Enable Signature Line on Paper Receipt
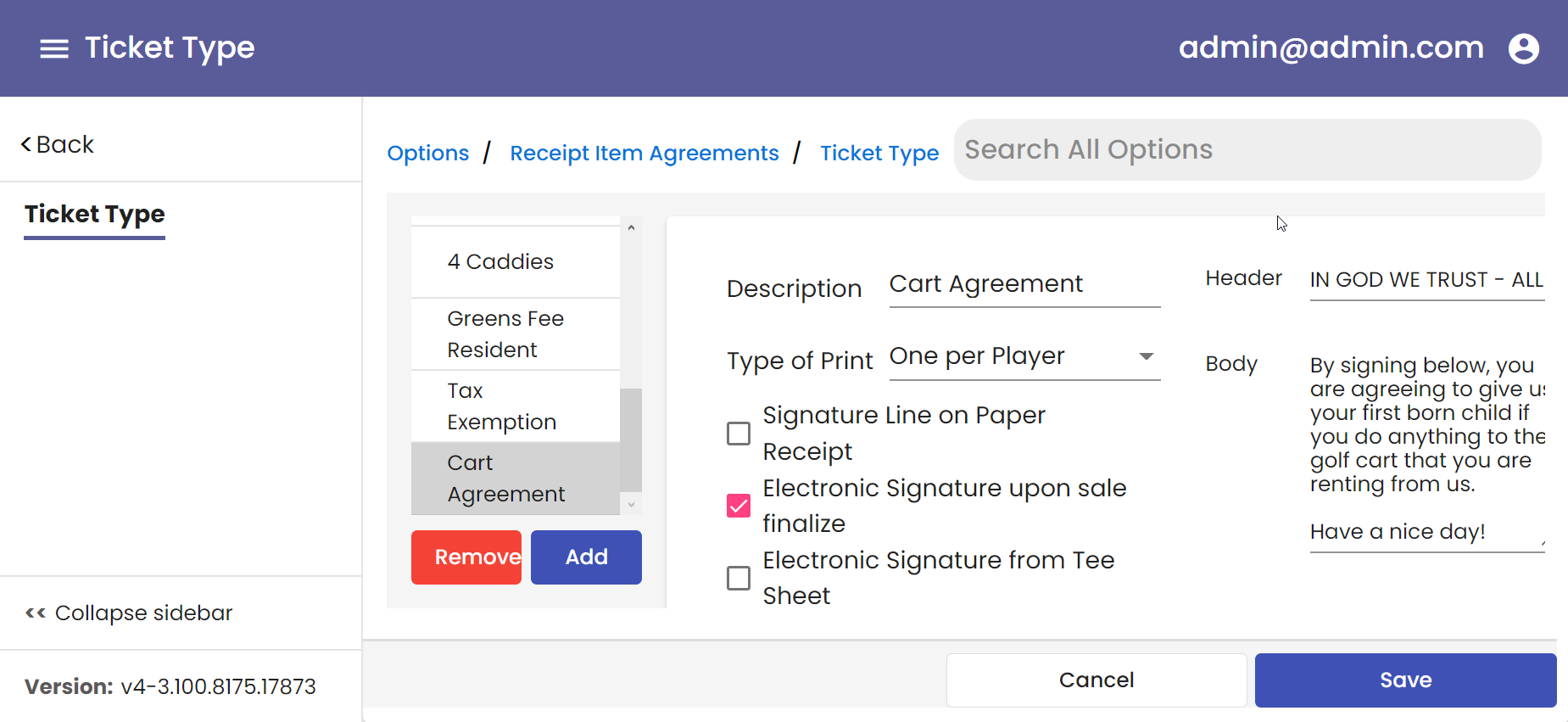 click(x=739, y=434)
